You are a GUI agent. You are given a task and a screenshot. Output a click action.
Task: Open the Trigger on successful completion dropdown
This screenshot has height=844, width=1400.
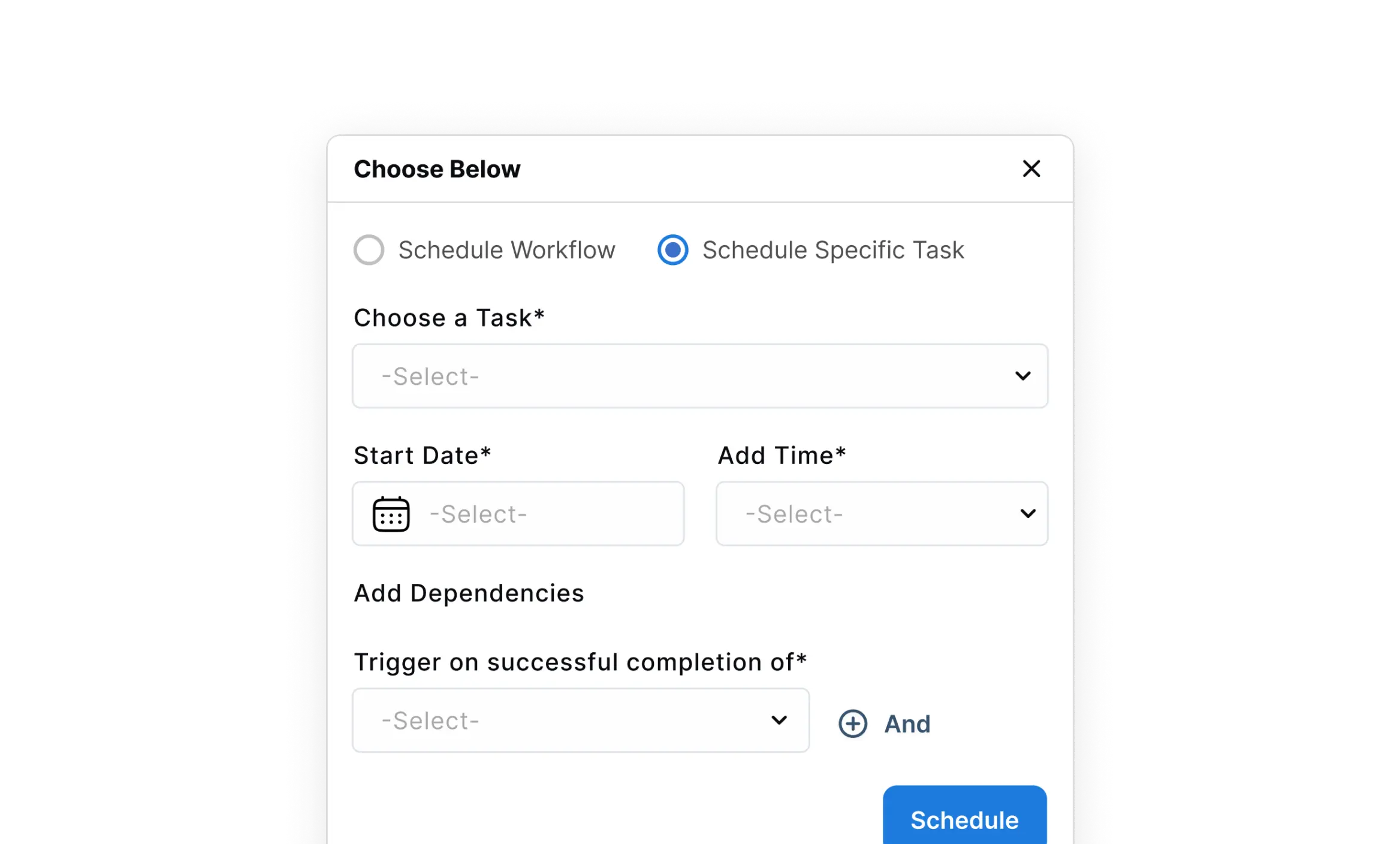click(581, 720)
